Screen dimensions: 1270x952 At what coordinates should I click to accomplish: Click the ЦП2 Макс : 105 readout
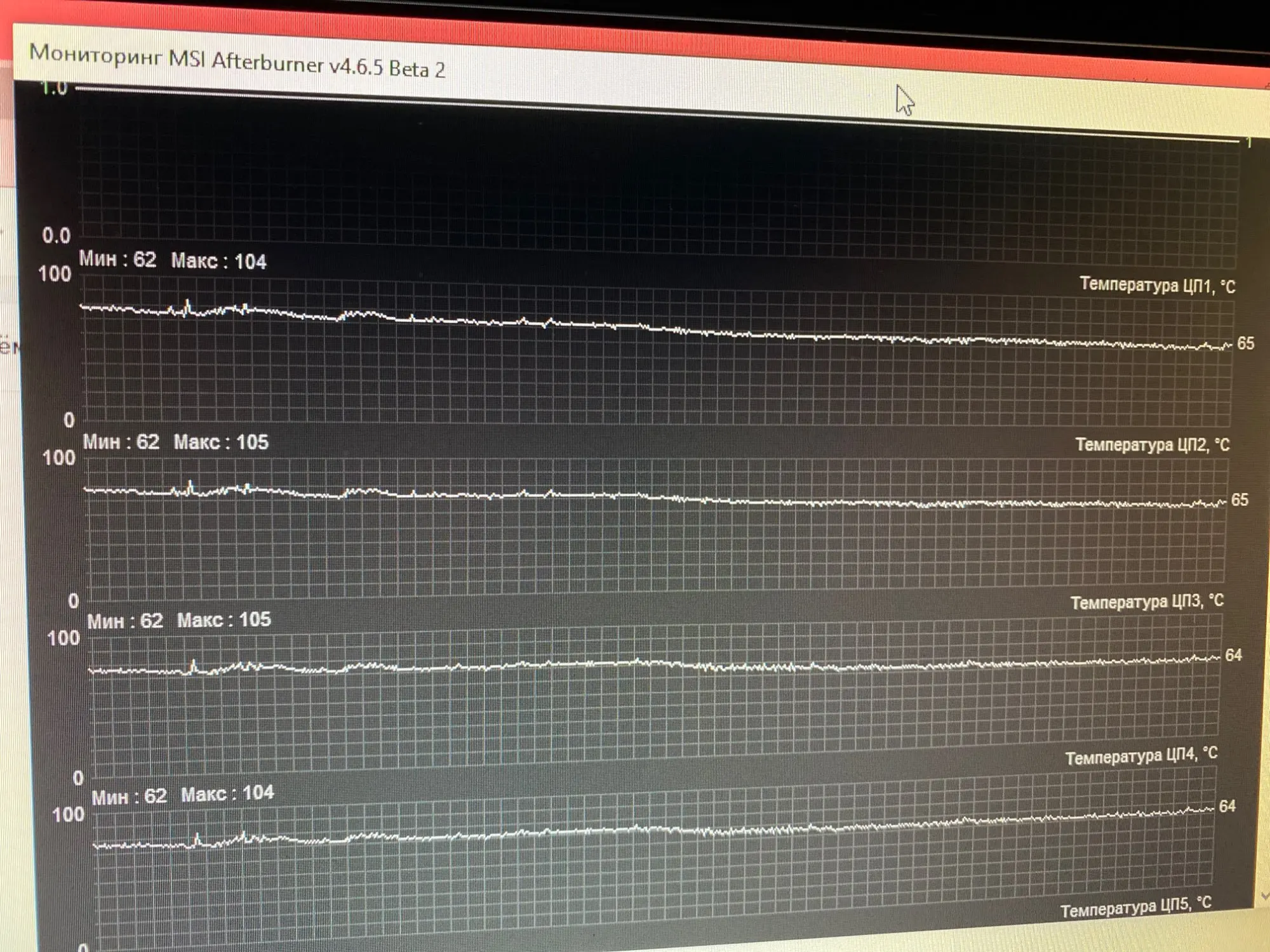[221, 442]
